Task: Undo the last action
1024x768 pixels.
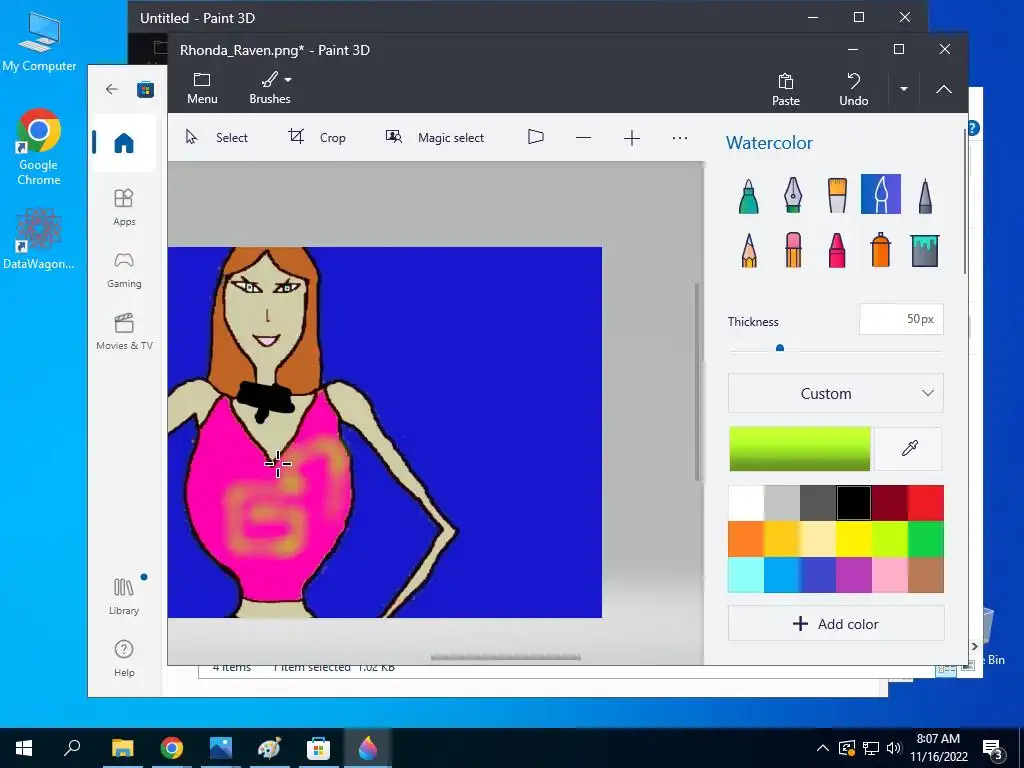Action: (x=854, y=89)
